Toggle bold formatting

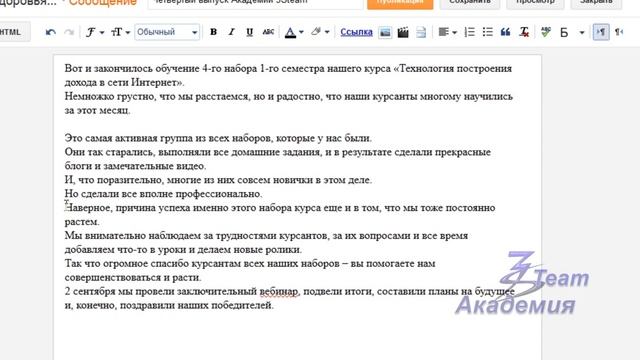pyautogui.click(x=213, y=32)
